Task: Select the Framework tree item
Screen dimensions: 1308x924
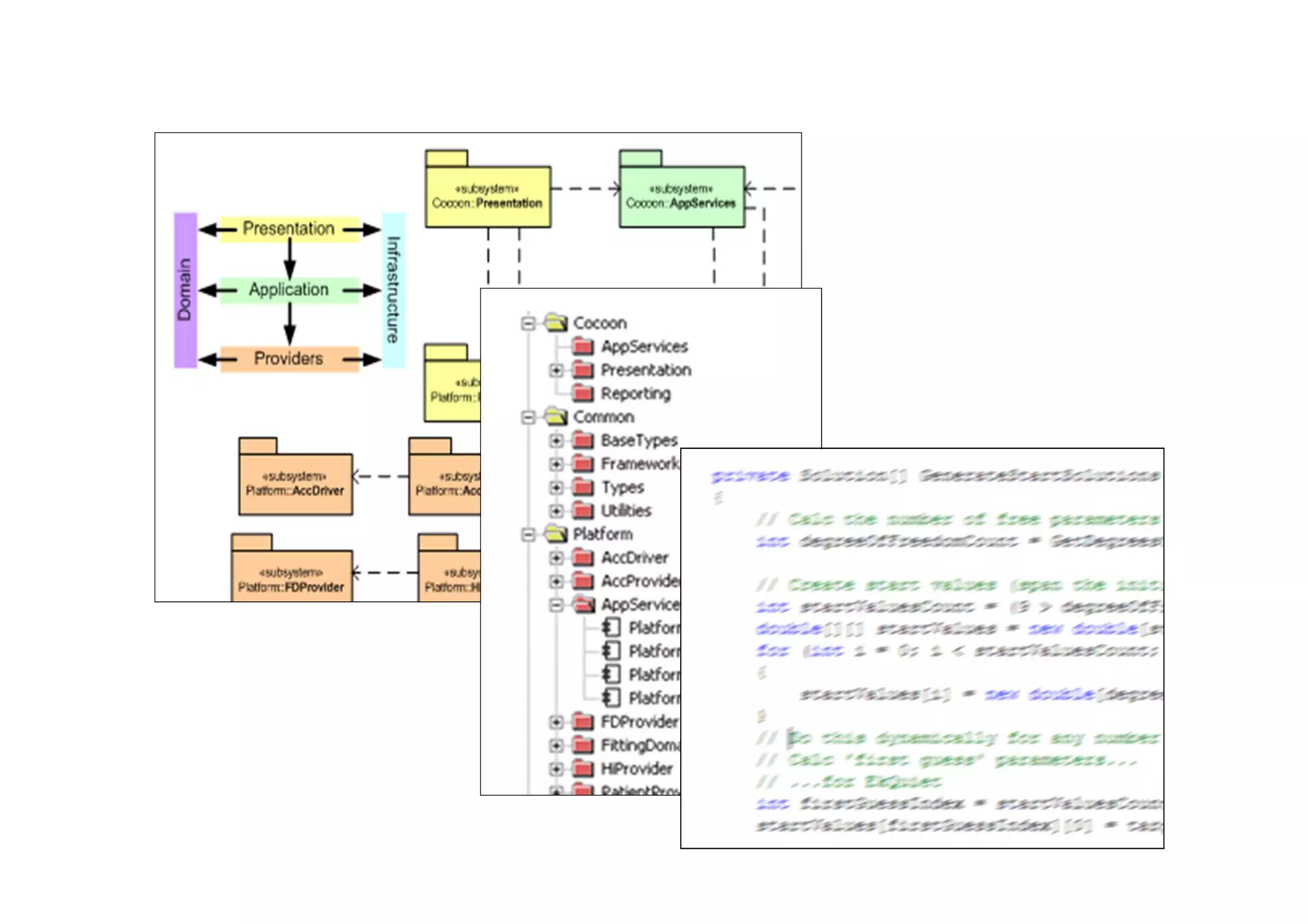Action: pos(639,464)
